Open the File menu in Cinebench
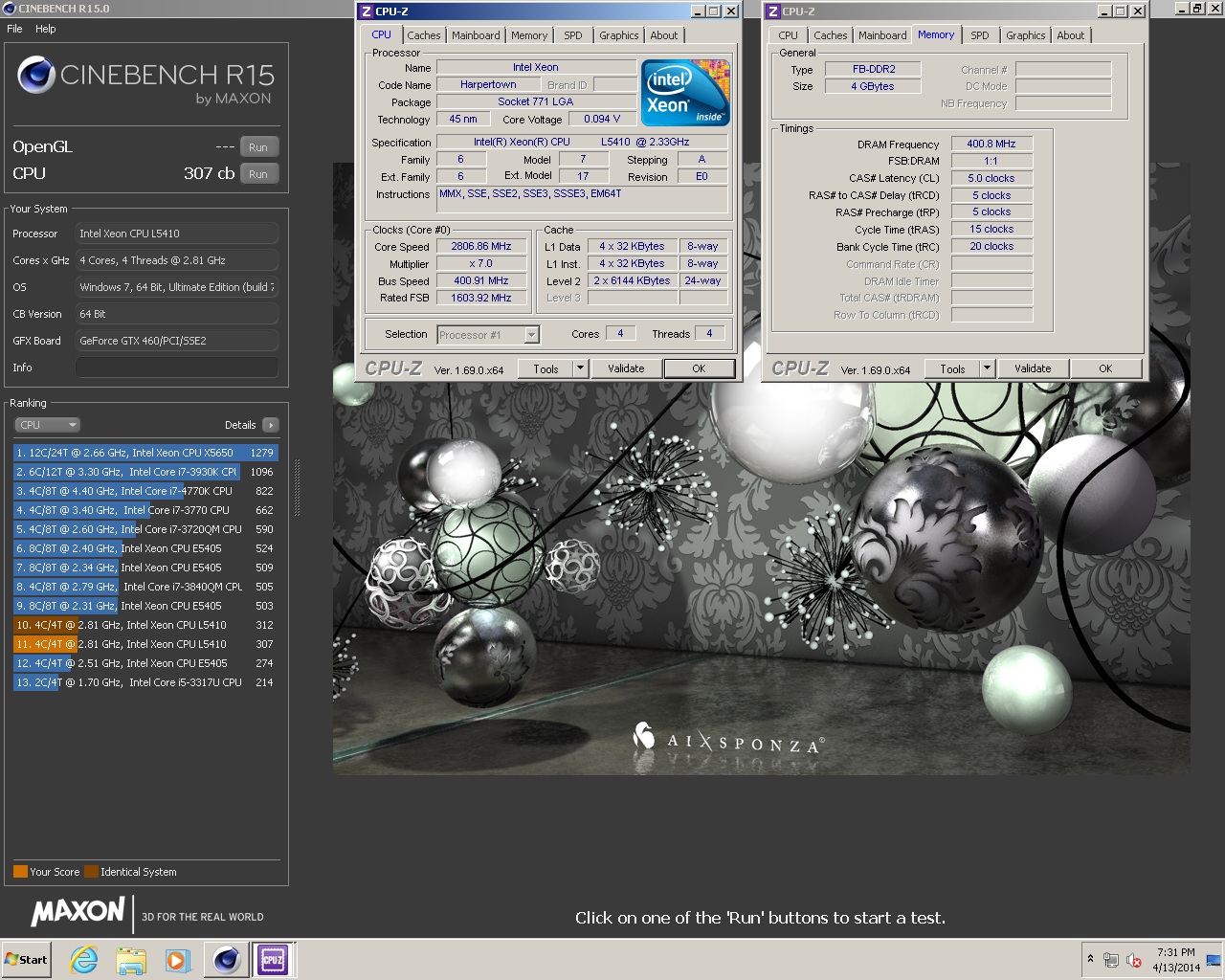1225x980 pixels. click(x=14, y=29)
